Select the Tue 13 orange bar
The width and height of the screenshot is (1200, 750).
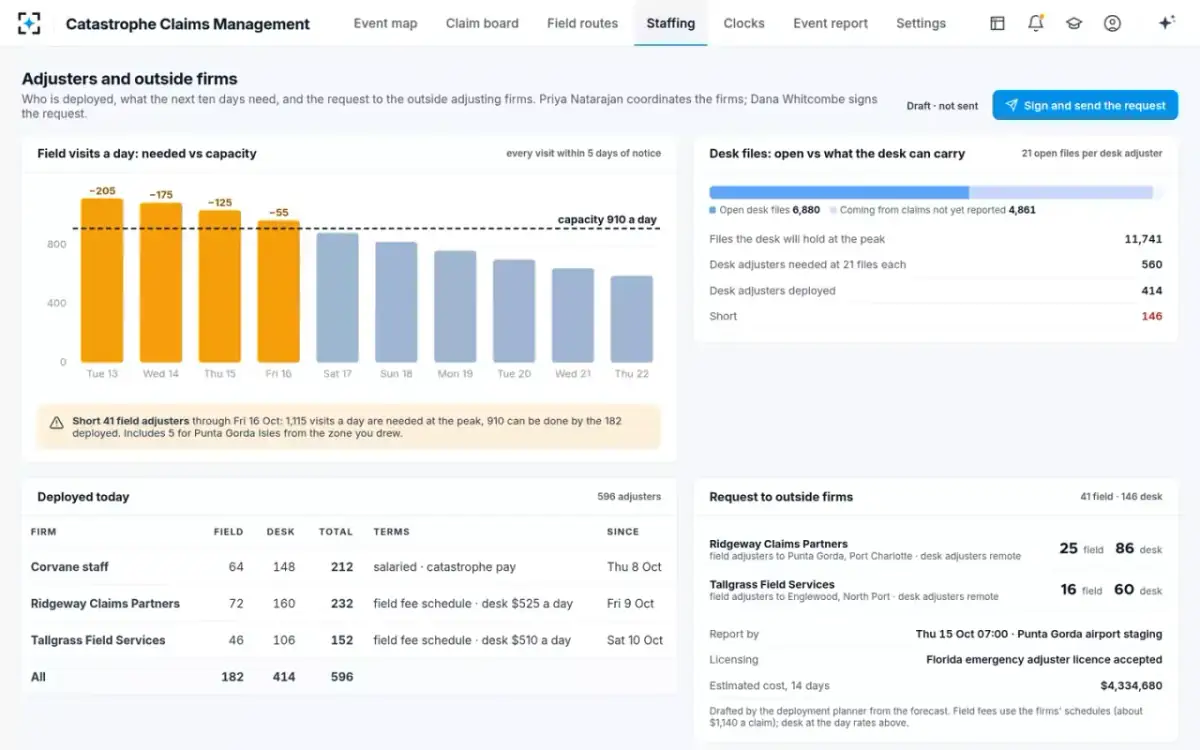(102, 280)
